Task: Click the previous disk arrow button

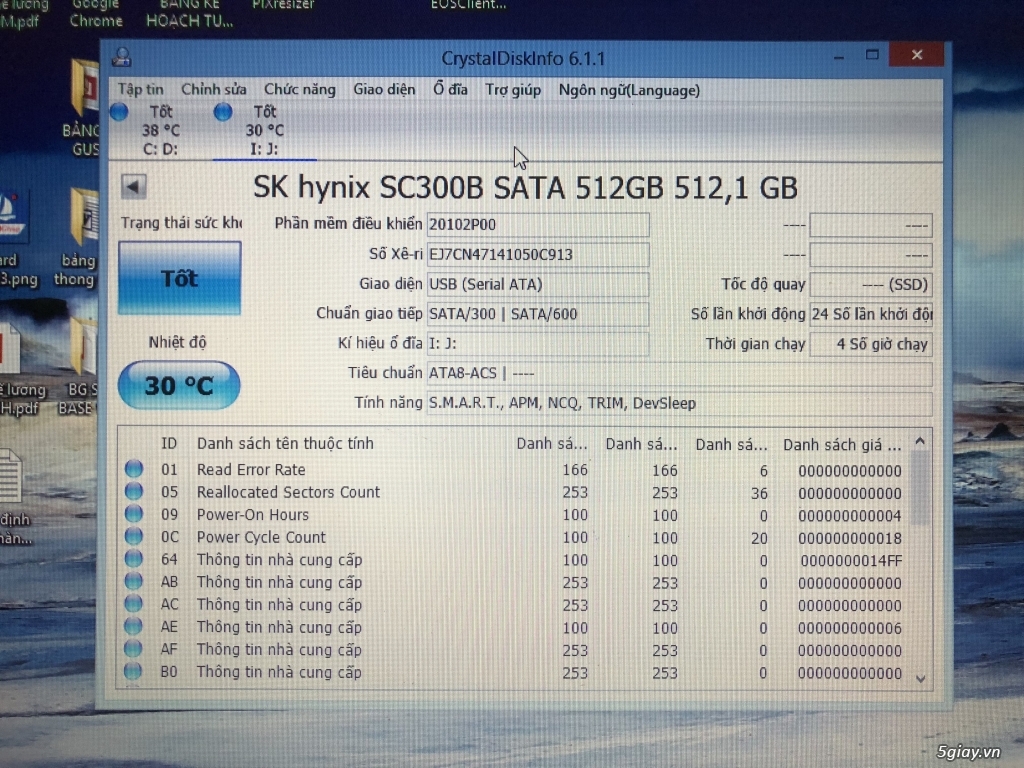Action: 134,187
